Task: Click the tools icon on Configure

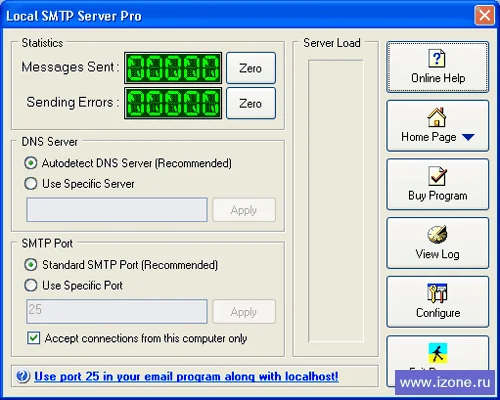Action: (x=437, y=293)
